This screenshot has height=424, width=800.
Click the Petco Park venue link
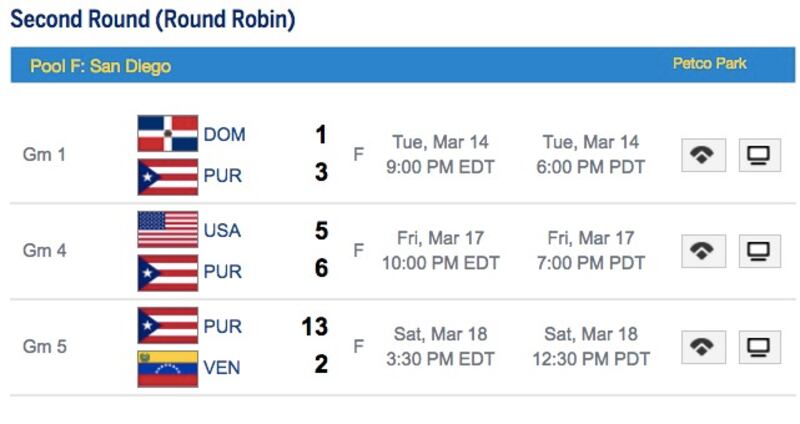[709, 64]
